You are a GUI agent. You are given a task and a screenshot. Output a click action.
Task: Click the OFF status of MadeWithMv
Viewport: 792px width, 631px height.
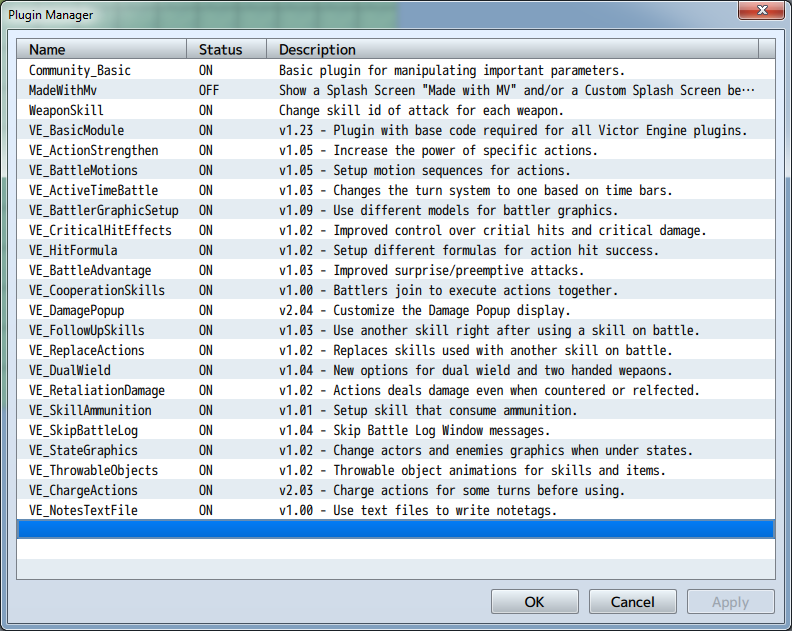209,90
